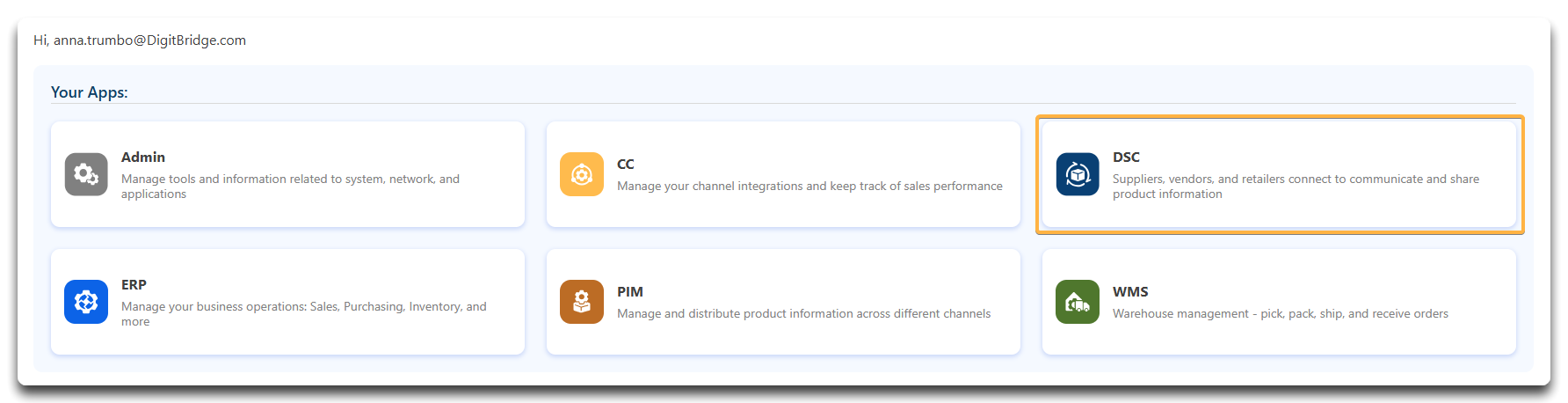
Task: Select the CC channel integrations description
Action: click(x=809, y=187)
